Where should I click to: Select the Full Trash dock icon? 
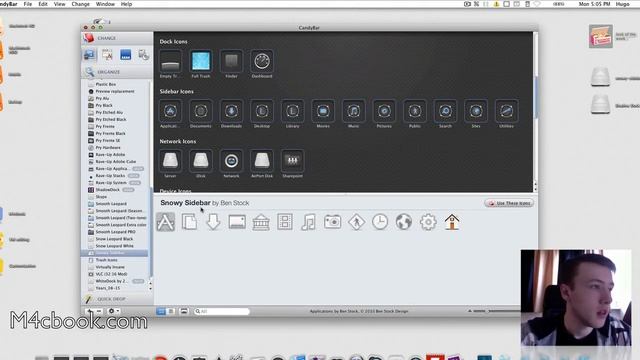point(201,61)
